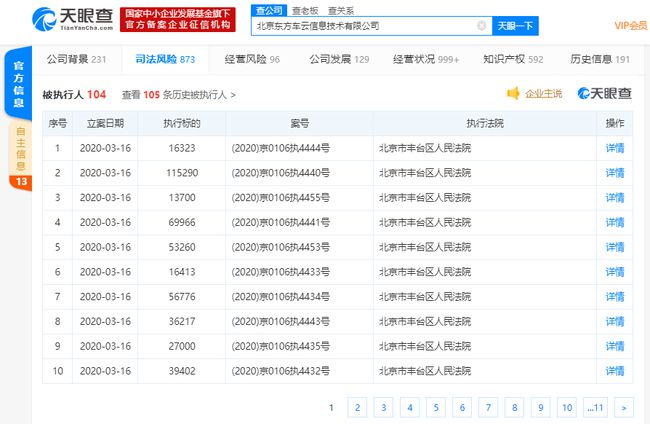Go to page 5

coord(436,407)
